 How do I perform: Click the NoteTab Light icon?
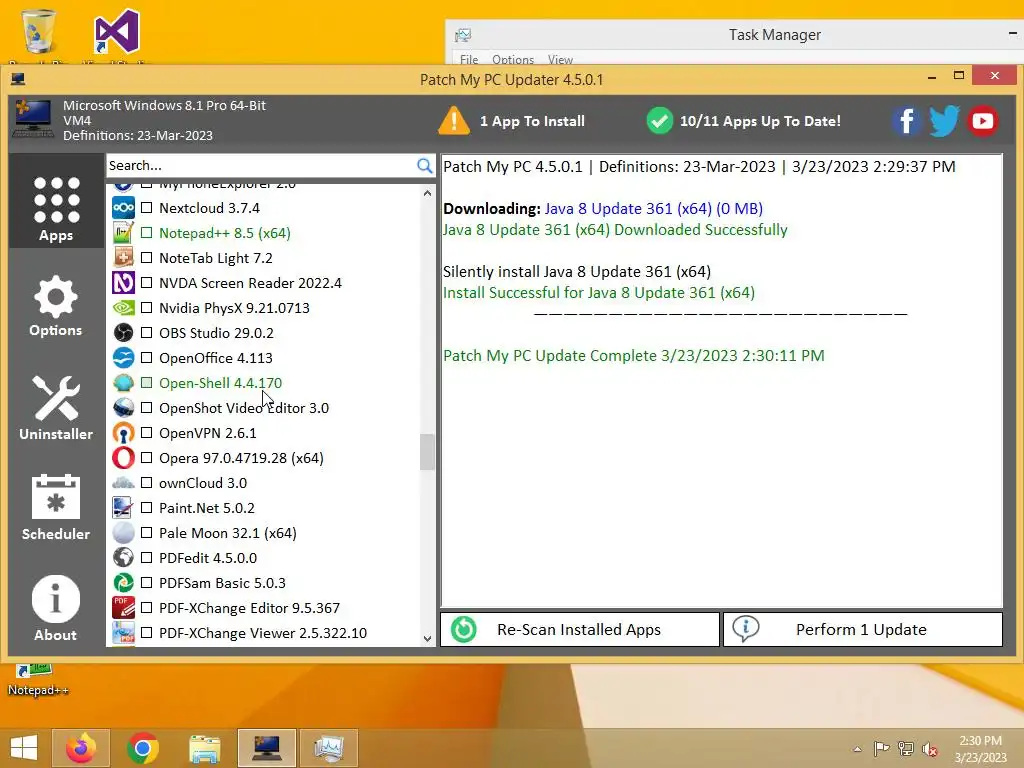pos(123,258)
